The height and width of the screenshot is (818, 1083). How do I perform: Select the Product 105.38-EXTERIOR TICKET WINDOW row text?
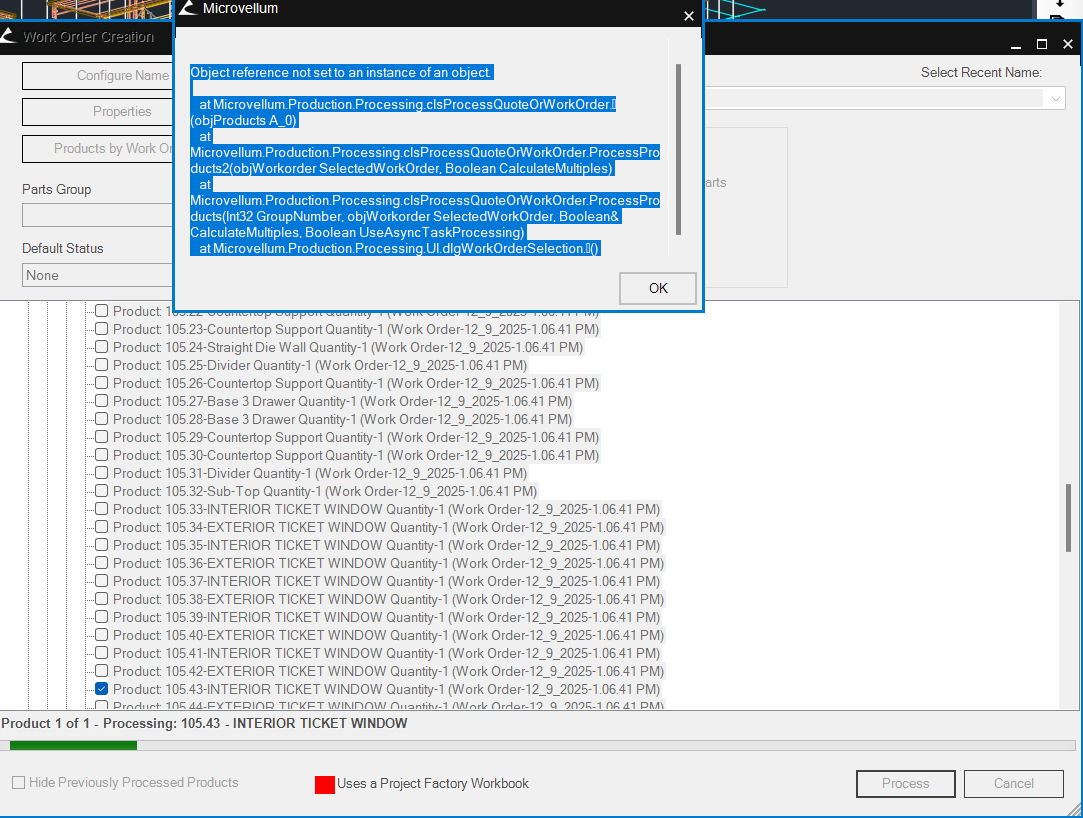pos(388,599)
